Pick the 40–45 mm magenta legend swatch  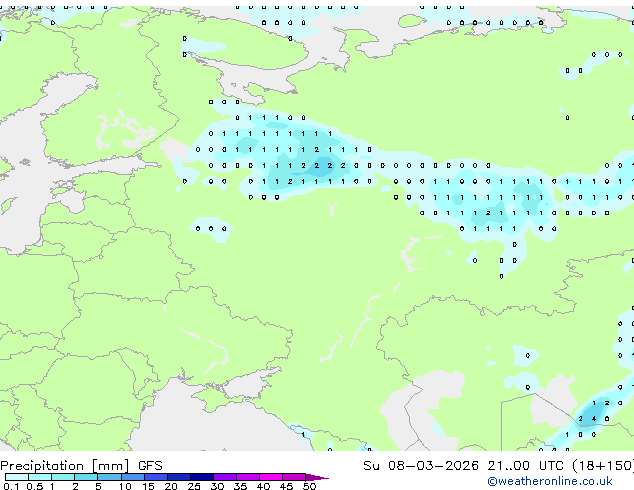[x=271, y=477]
